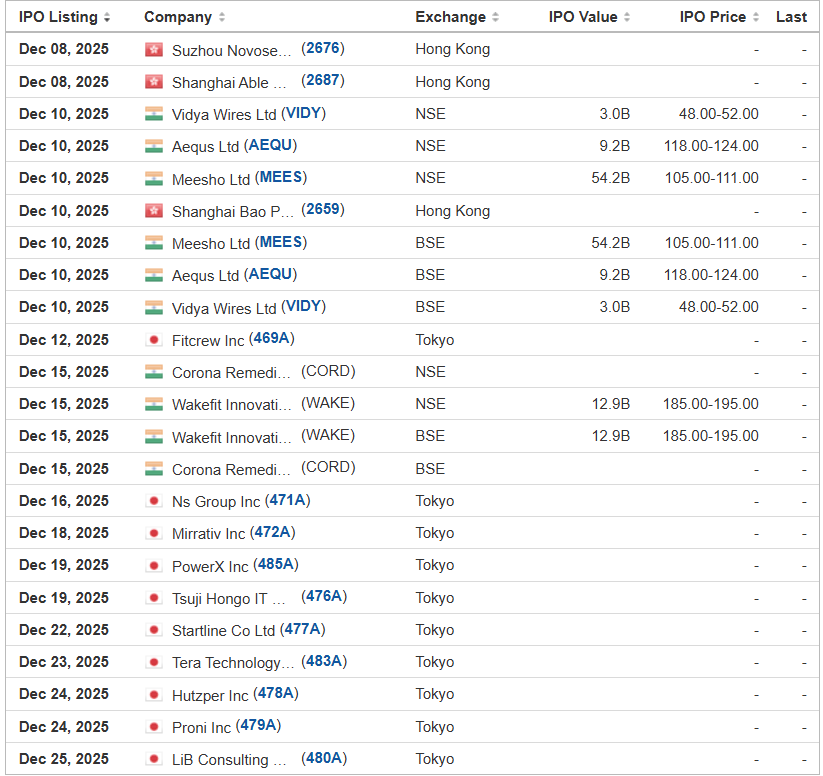This screenshot has width=823, height=776.
Task: Click Japan flag beside Ns Group Inc
Action: click(x=154, y=501)
